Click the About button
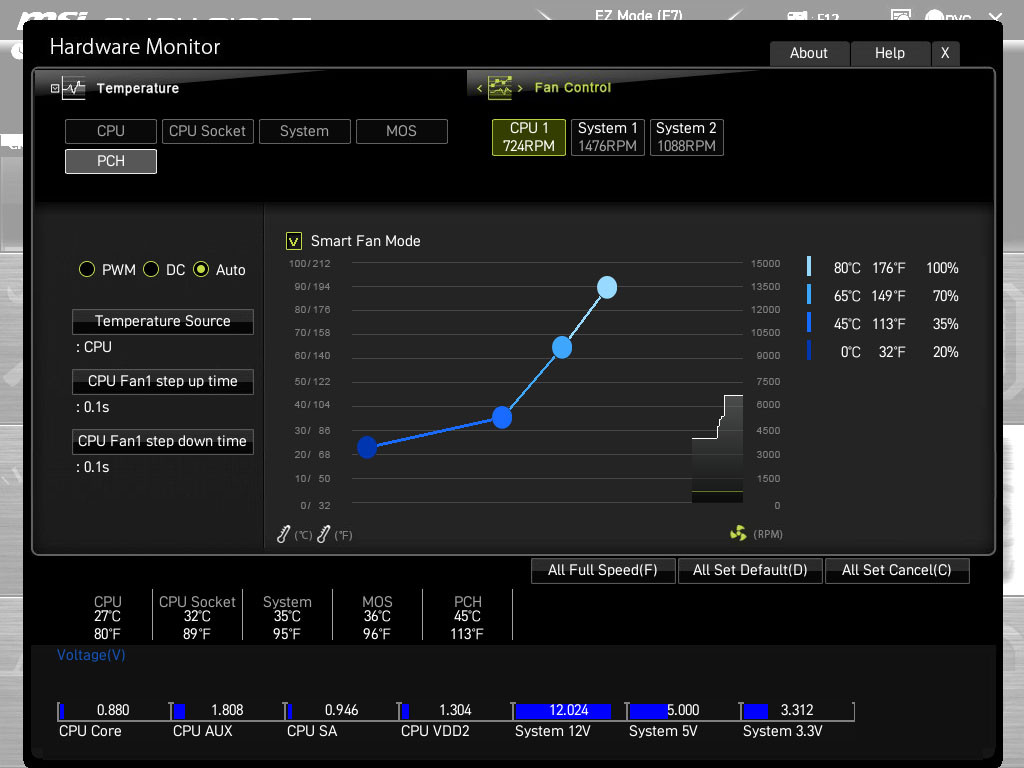This screenshot has height=768, width=1024. [x=809, y=54]
